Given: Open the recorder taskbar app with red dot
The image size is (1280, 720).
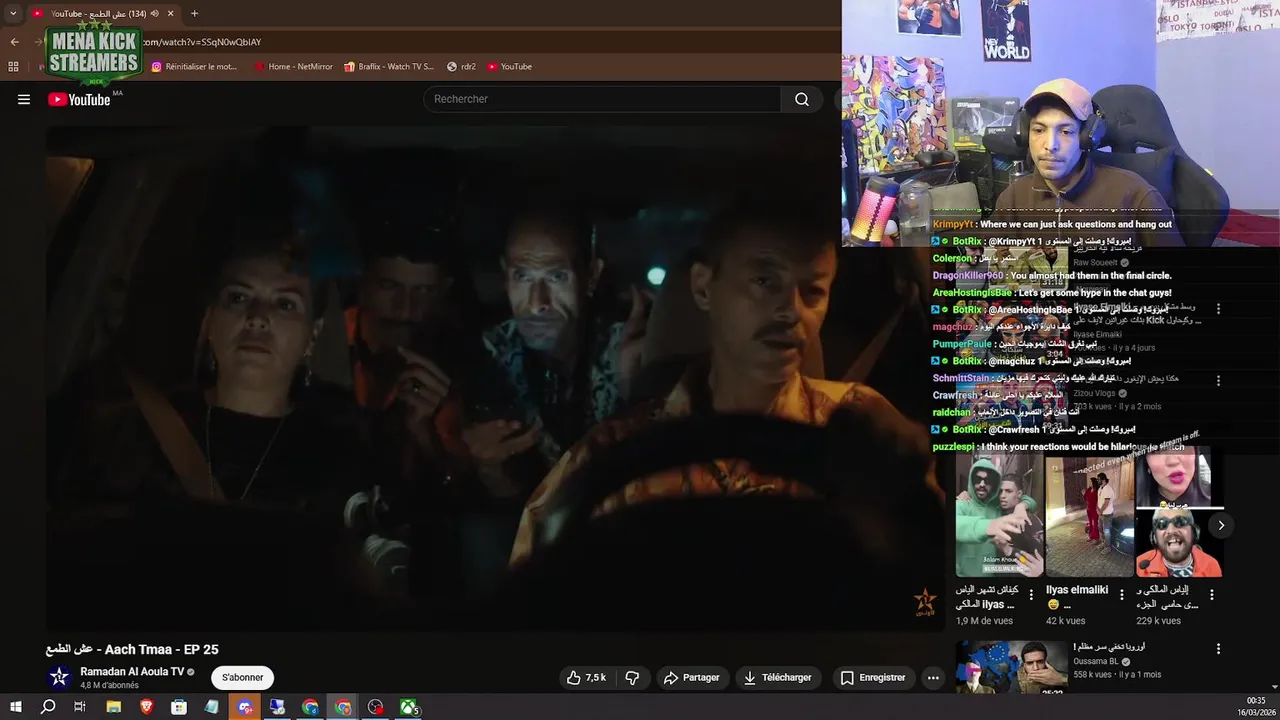Looking at the screenshot, I should [x=376, y=707].
